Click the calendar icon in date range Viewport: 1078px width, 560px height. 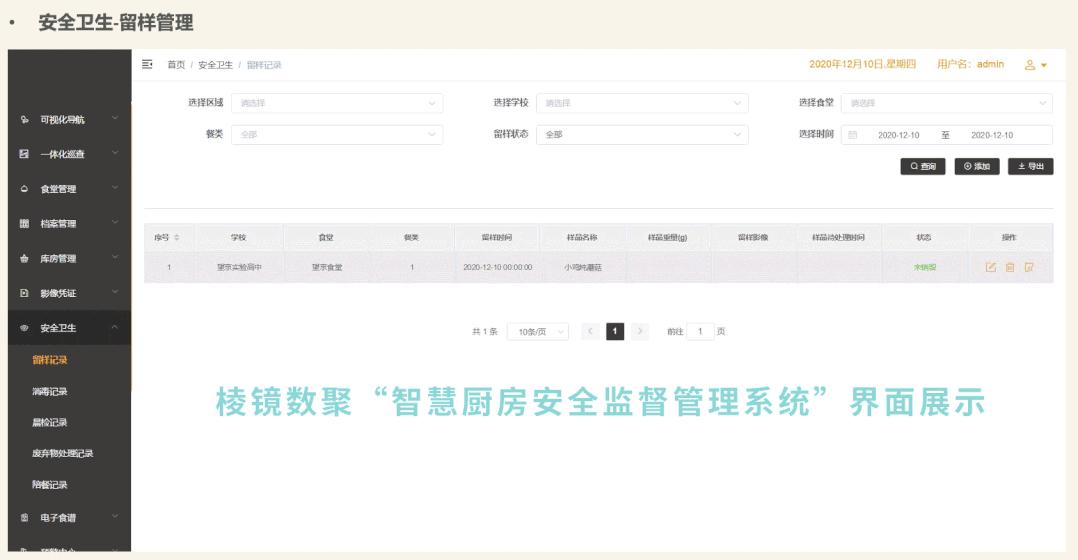click(x=852, y=135)
